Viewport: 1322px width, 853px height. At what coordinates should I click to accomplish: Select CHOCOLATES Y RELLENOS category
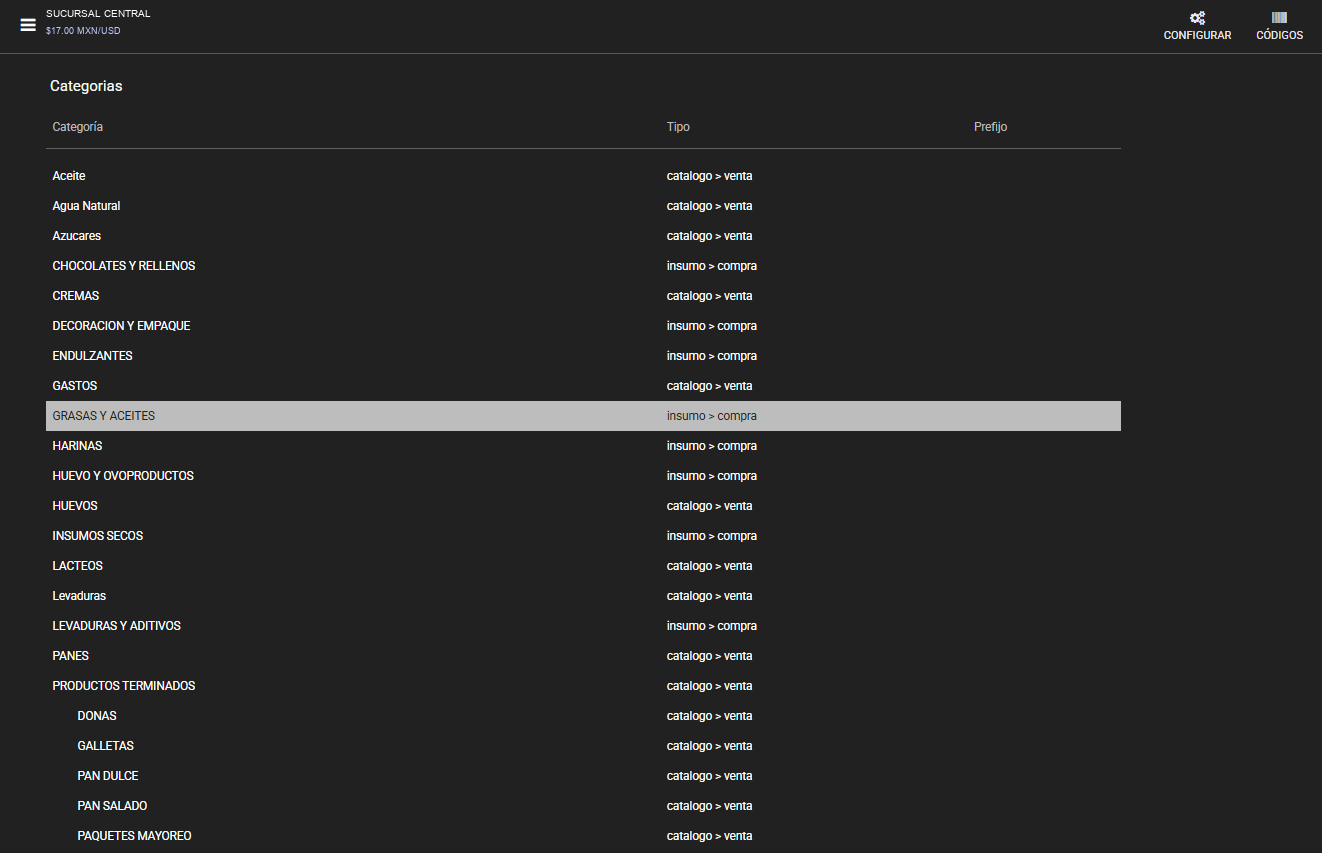click(x=583, y=266)
